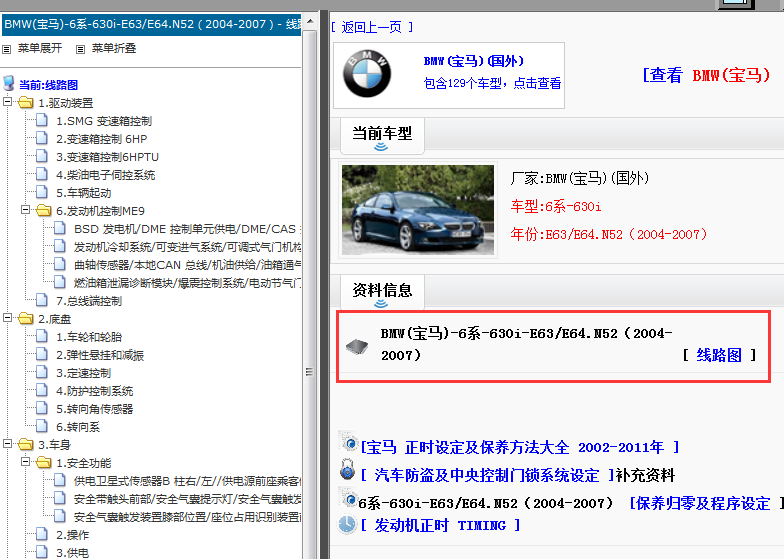This screenshot has height=559, width=784.
Task: Click the gray device icon in 资料信息
Action: pyautogui.click(x=357, y=346)
